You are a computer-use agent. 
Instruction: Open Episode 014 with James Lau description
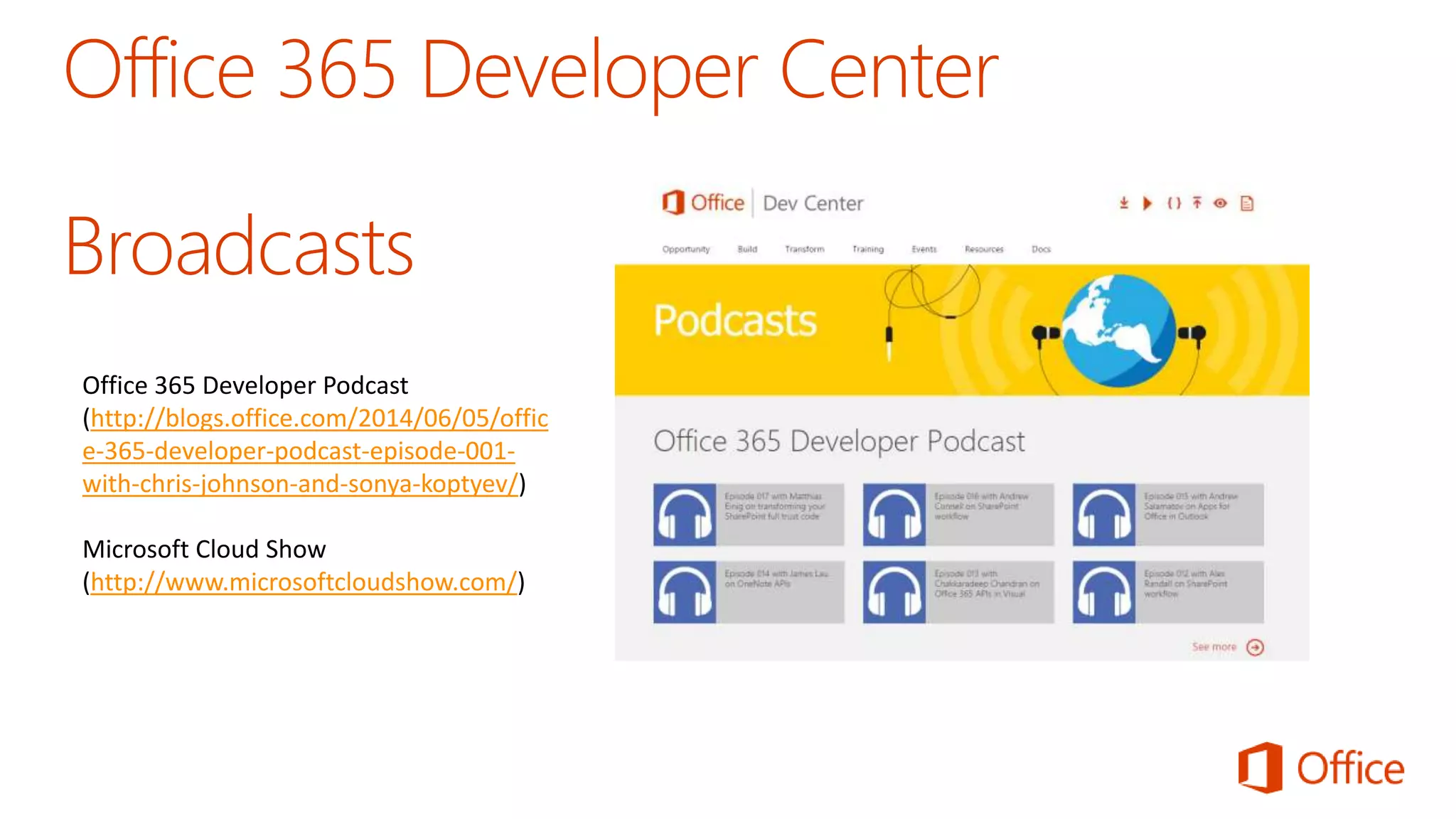tap(780, 592)
